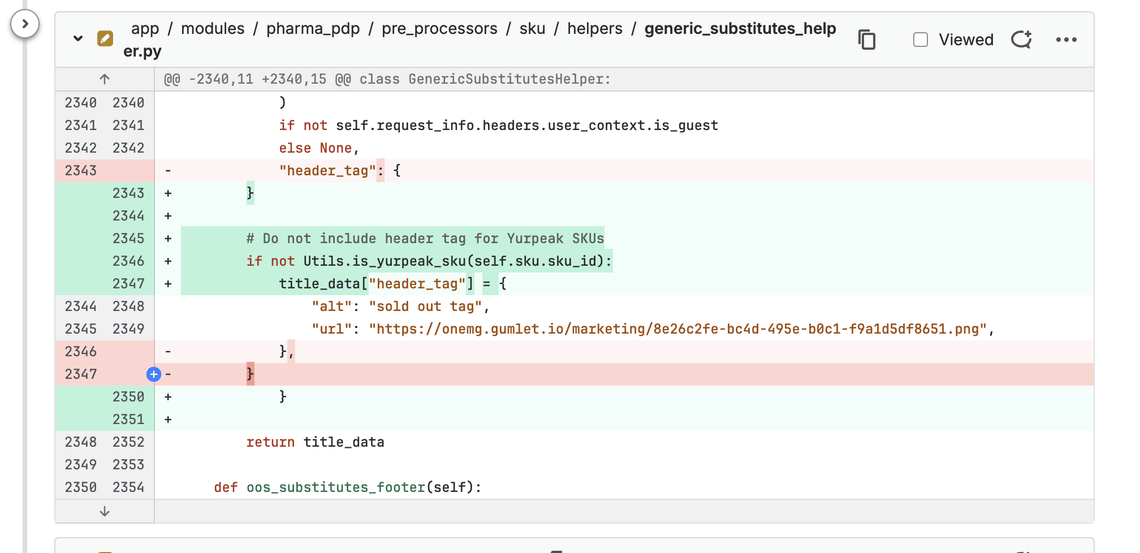Click the hunk header for GenericSubstitutesHelper
1140x553 pixels.
pos(401,79)
